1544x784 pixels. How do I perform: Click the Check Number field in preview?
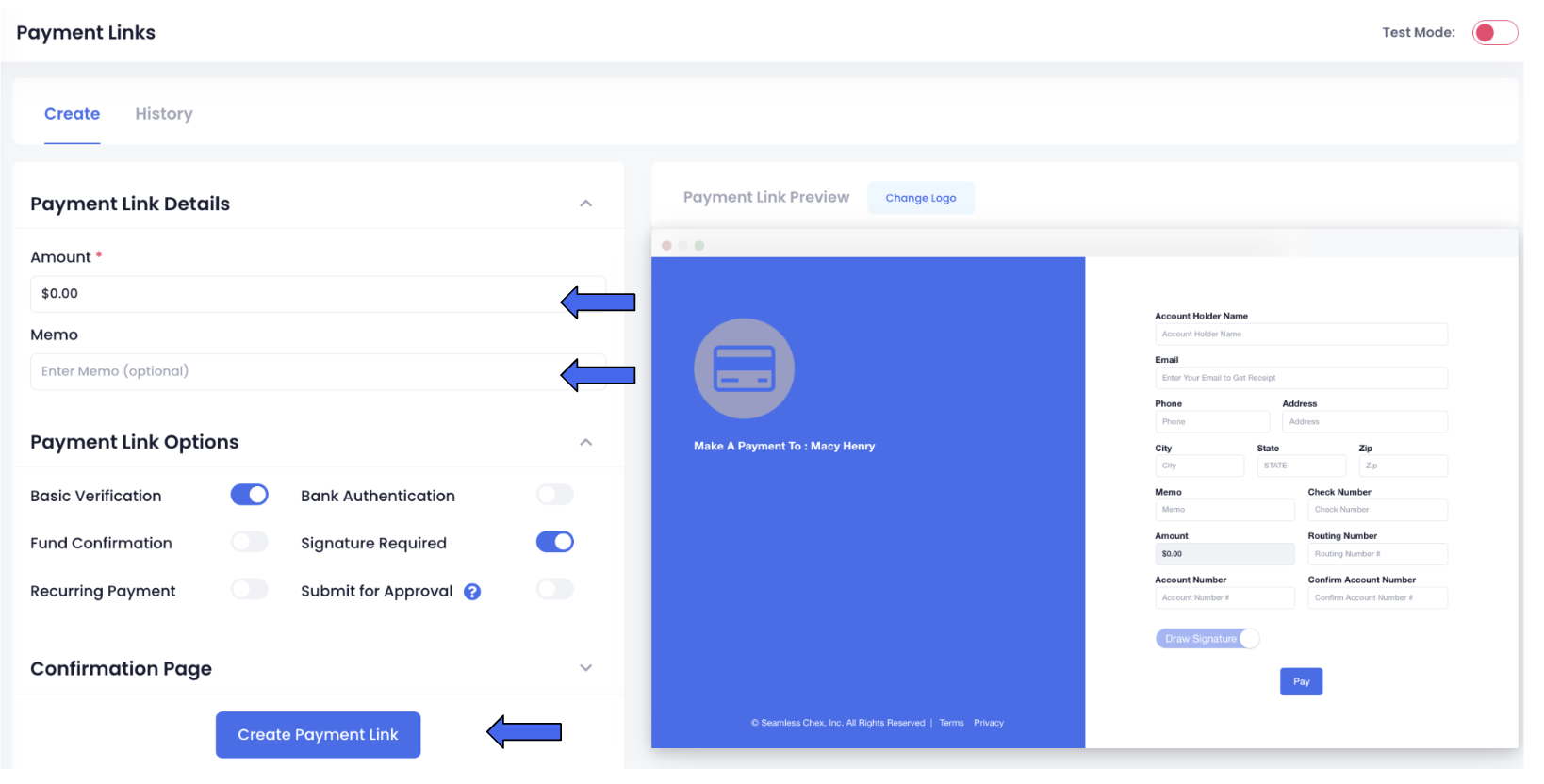click(1378, 510)
